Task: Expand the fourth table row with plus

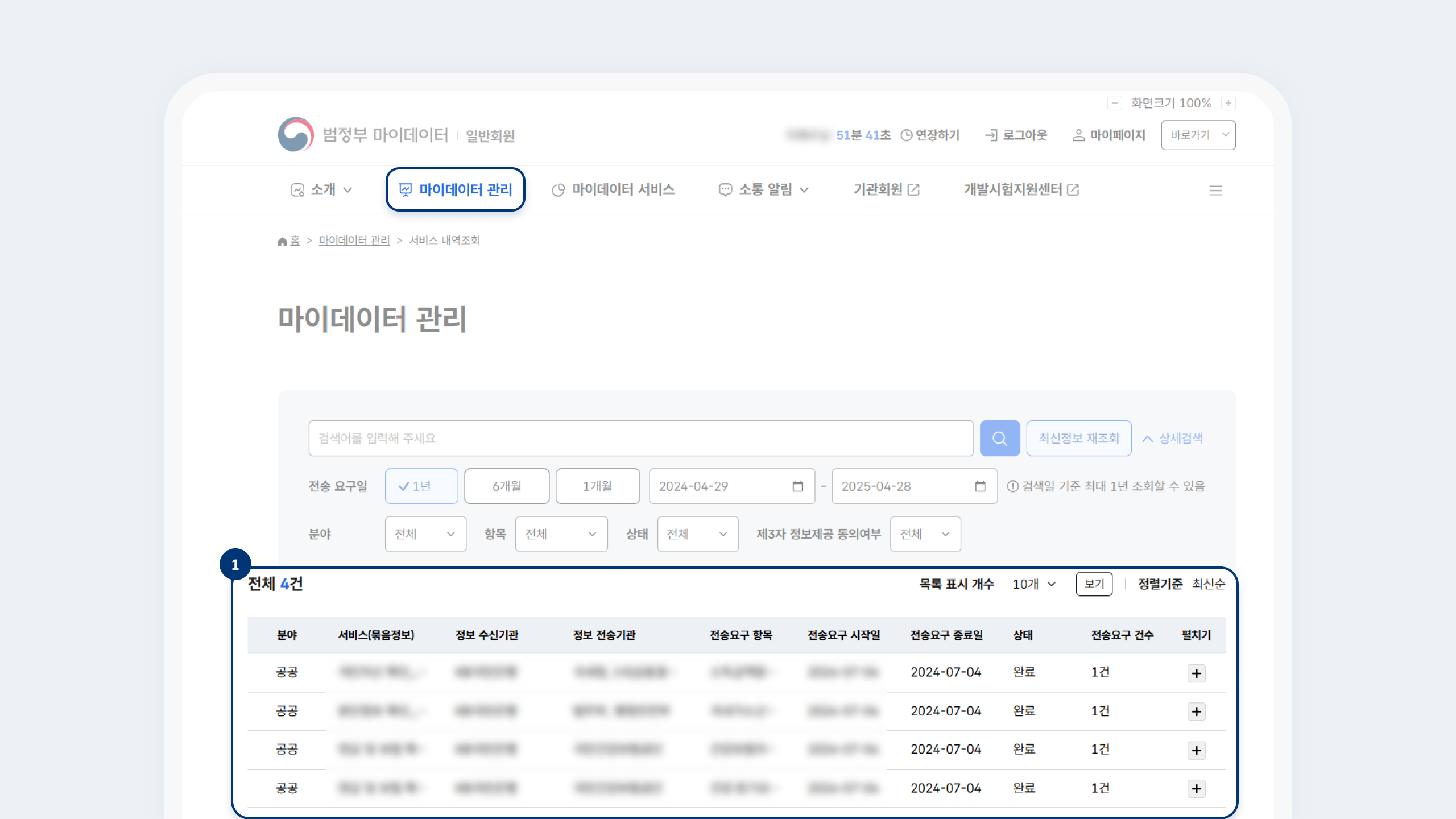Action: pyautogui.click(x=1197, y=789)
